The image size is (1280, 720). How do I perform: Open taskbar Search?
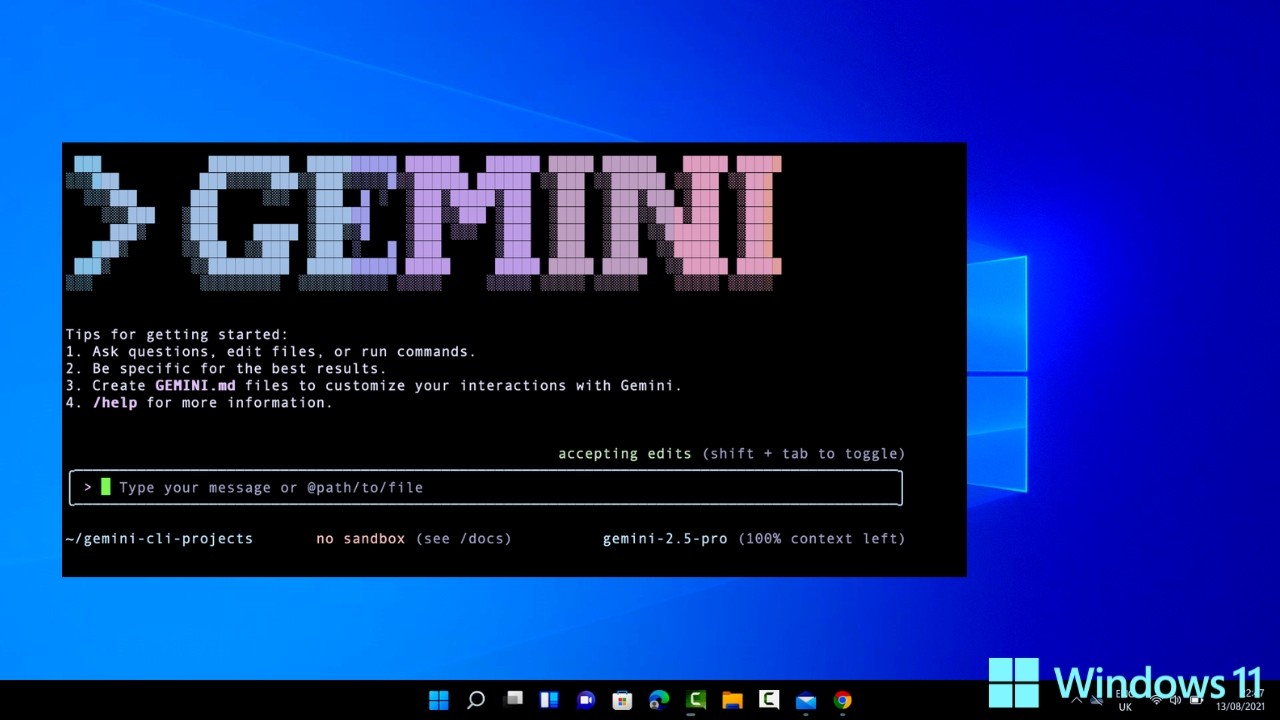pyautogui.click(x=476, y=700)
